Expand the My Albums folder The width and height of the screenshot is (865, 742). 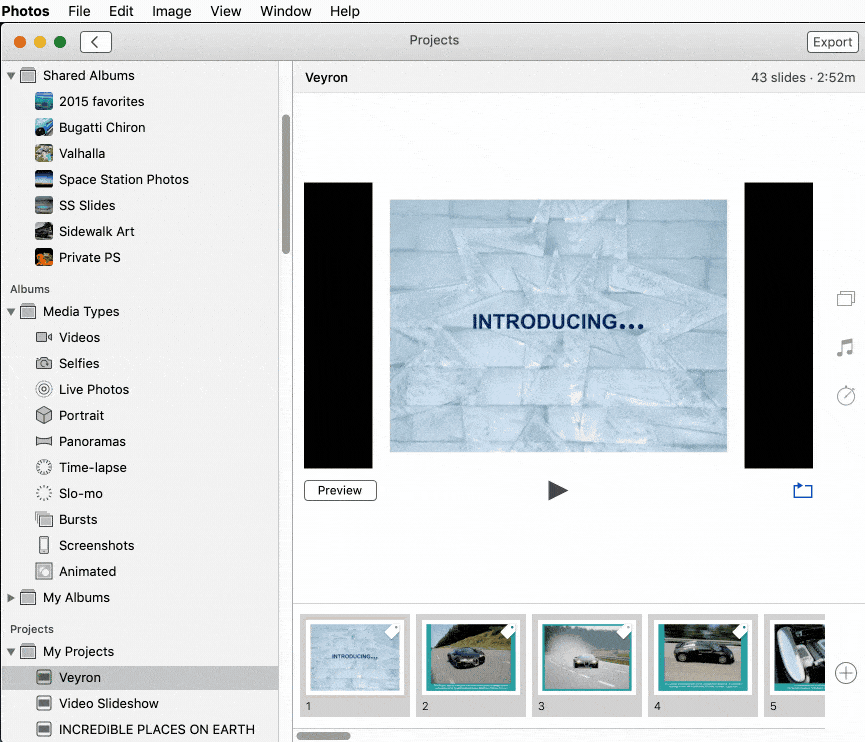click(12, 598)
